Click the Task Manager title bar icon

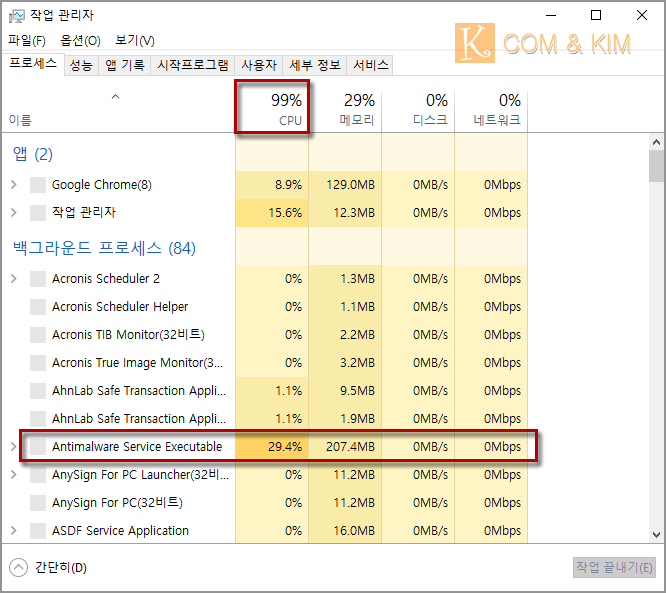tap(17, 16)
